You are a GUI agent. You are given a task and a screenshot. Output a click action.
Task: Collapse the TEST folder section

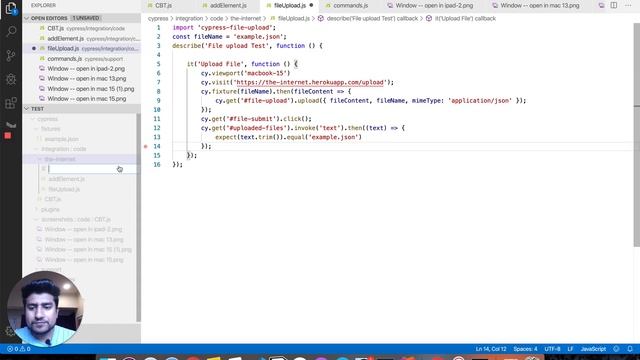[27, 109]
